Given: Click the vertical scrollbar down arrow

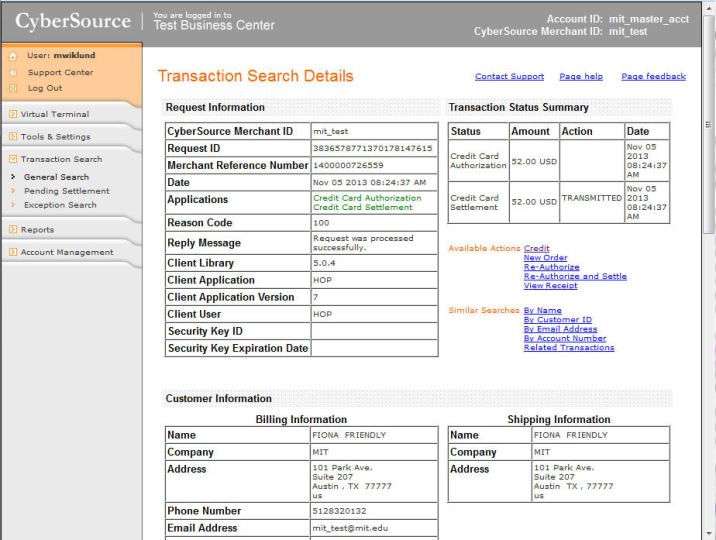Looking at the screenshot, I should pyautogui.click(x=708, y=533).
